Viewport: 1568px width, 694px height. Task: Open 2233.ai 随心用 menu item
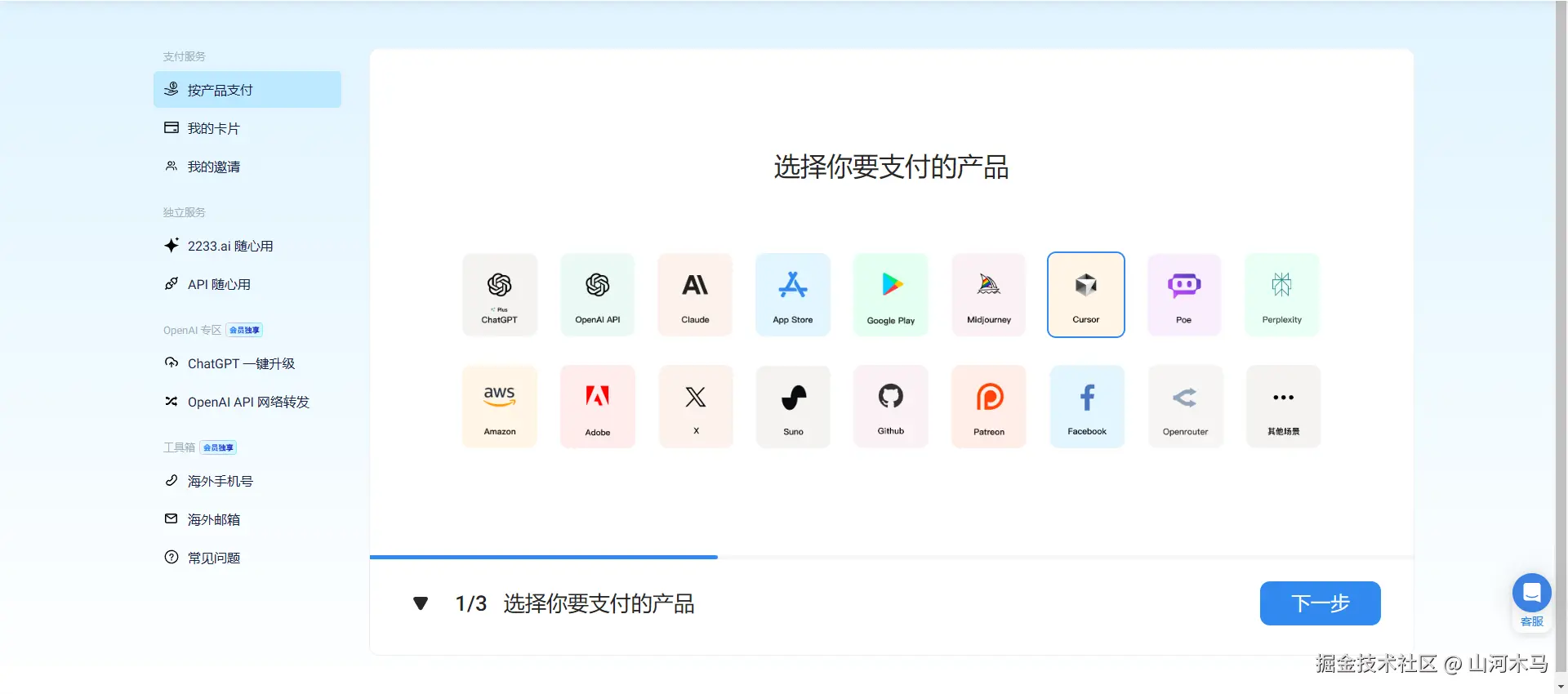247,246
